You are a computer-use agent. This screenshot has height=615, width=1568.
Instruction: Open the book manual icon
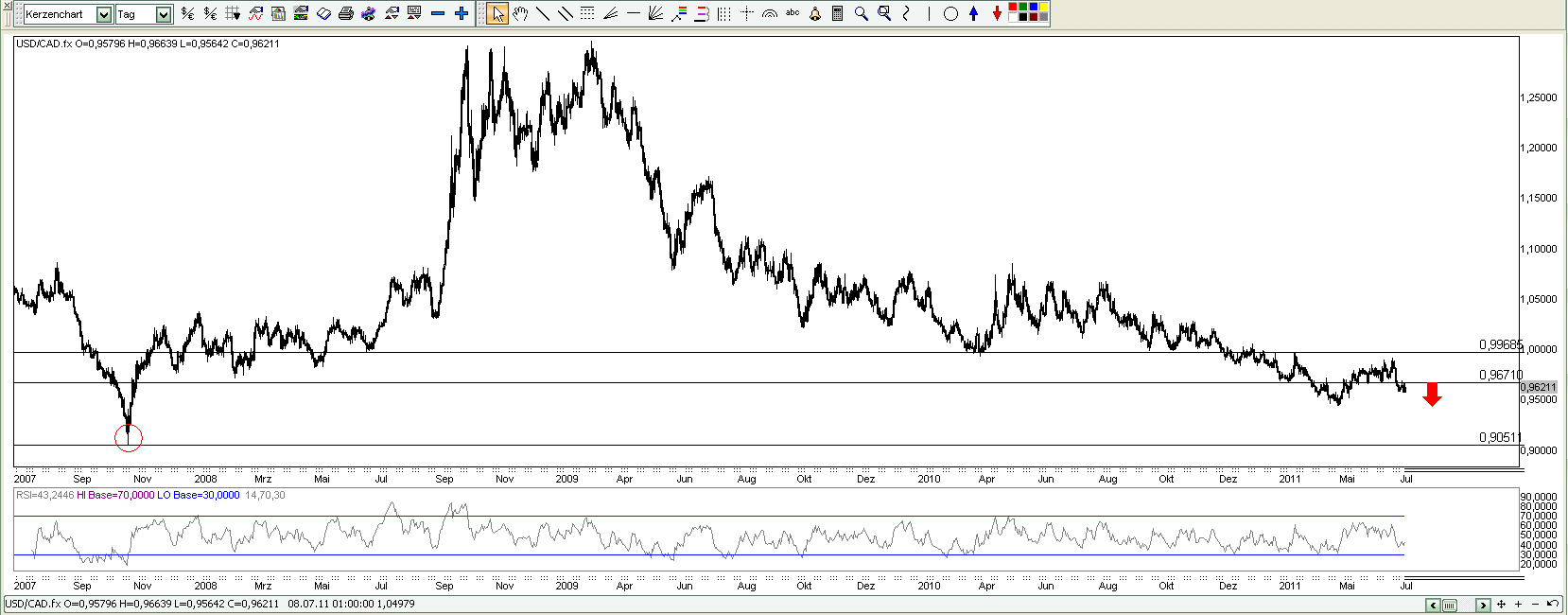[x=323, y=13]
